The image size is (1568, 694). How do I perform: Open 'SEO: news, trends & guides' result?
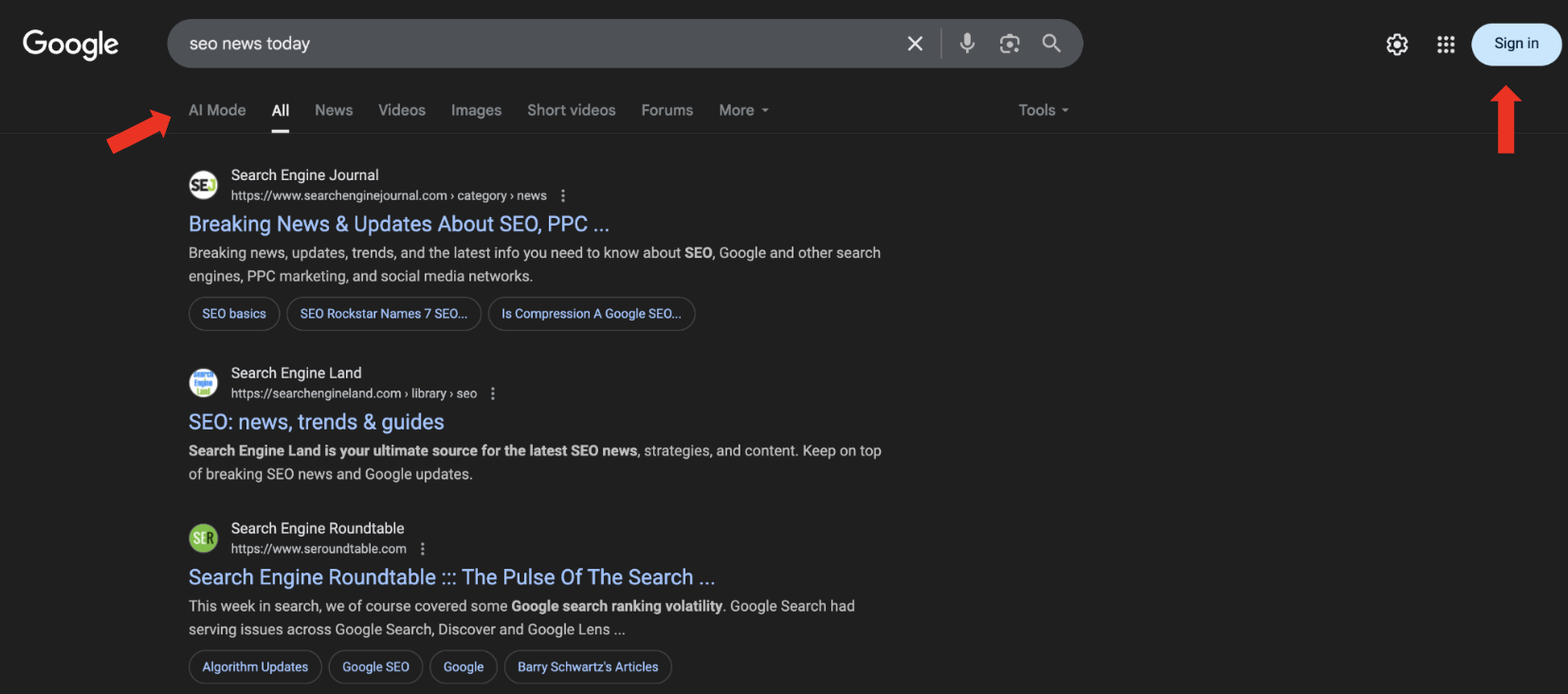click(316, 422)
